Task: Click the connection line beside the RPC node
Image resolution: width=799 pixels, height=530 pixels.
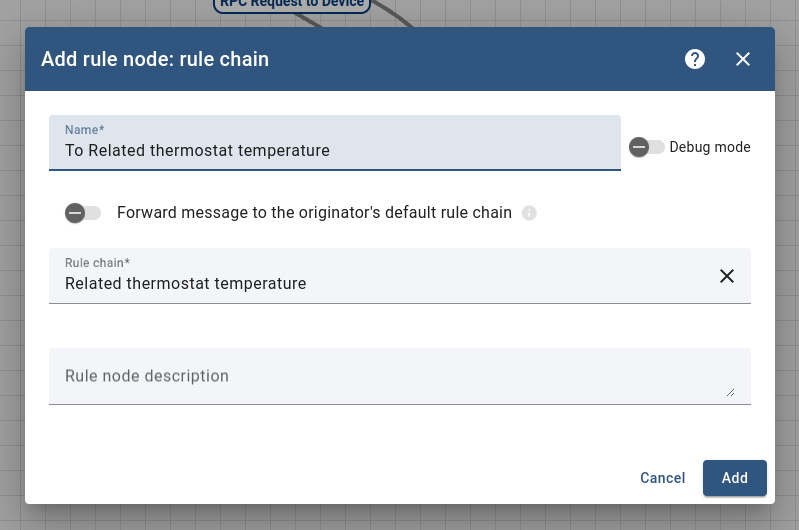Action: coord(395,15)
